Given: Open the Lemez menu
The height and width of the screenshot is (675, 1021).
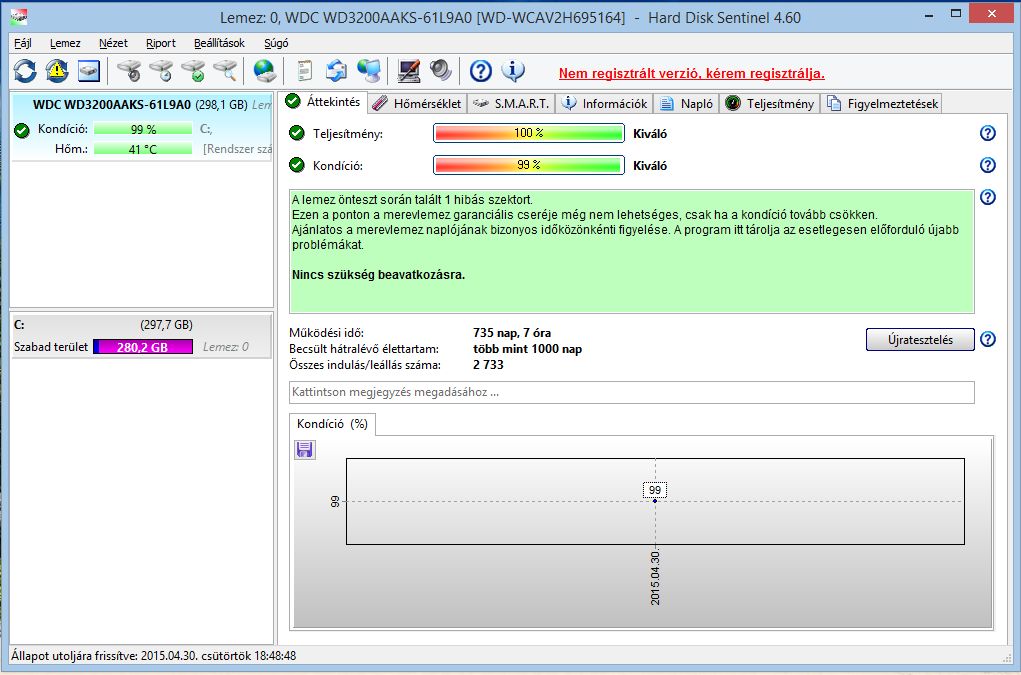Looking at the screenshot, I should 65,43.
